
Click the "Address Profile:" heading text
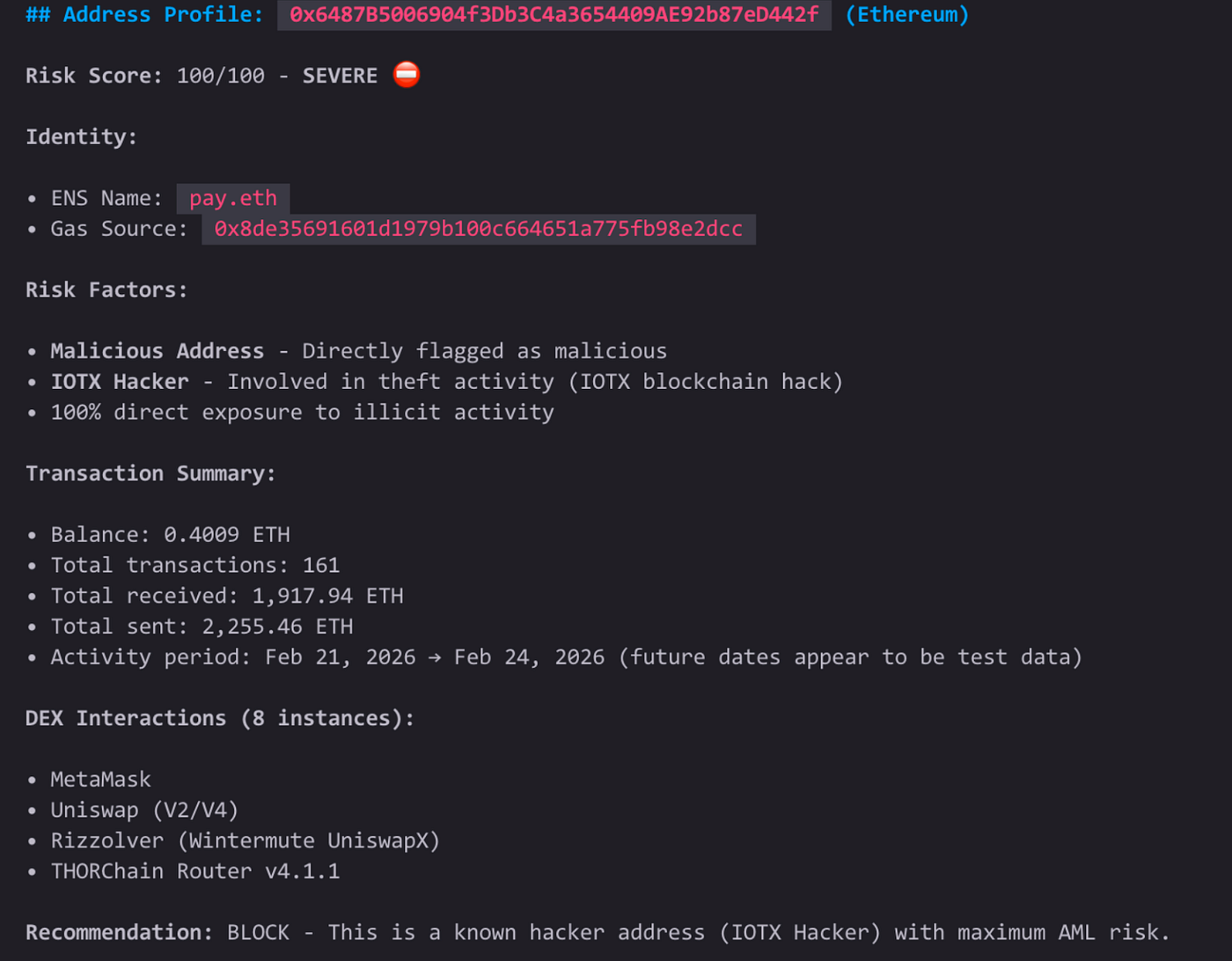pyautogui.click(x=163, y=15)
